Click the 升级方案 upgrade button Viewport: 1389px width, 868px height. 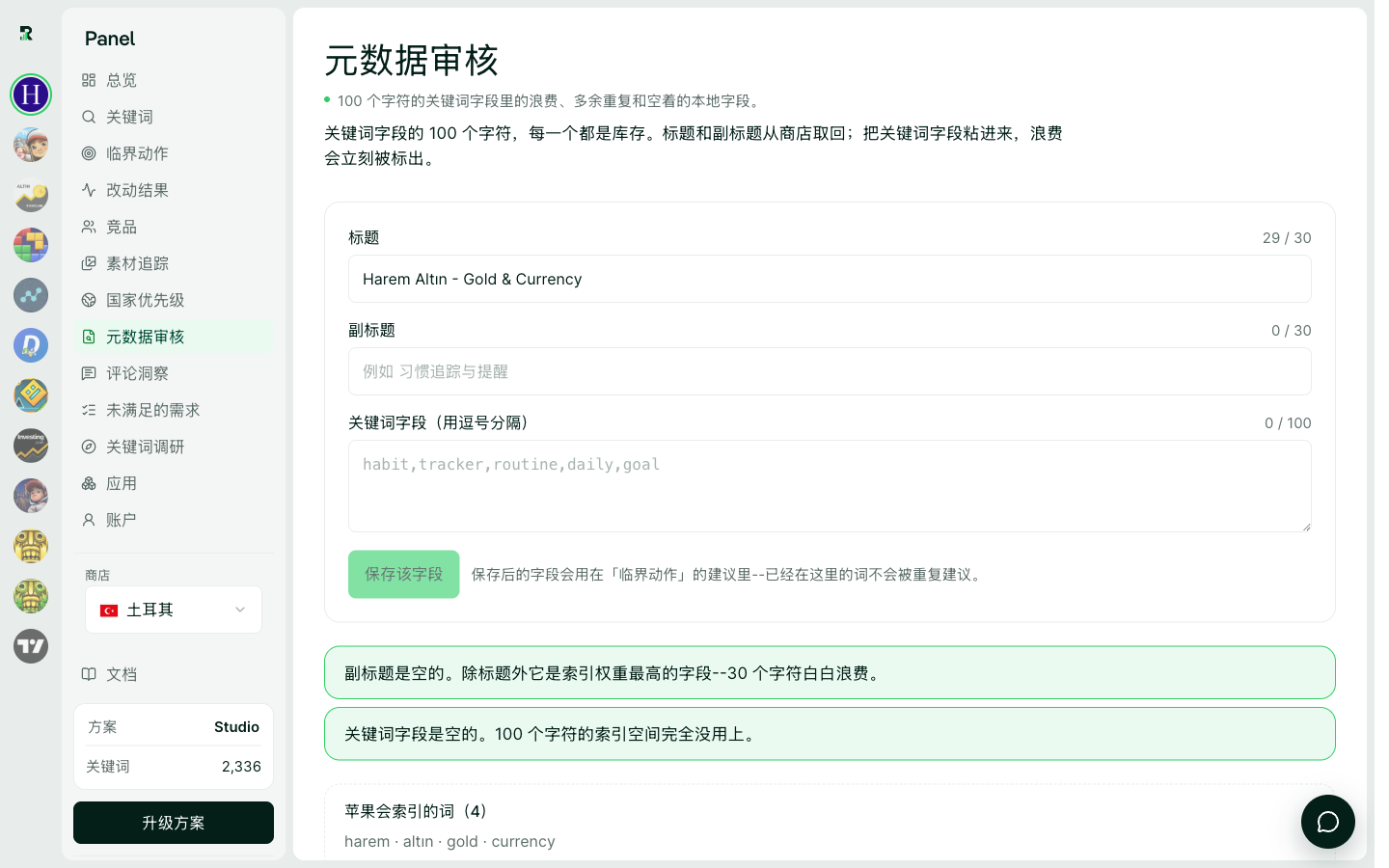[174, 823]
